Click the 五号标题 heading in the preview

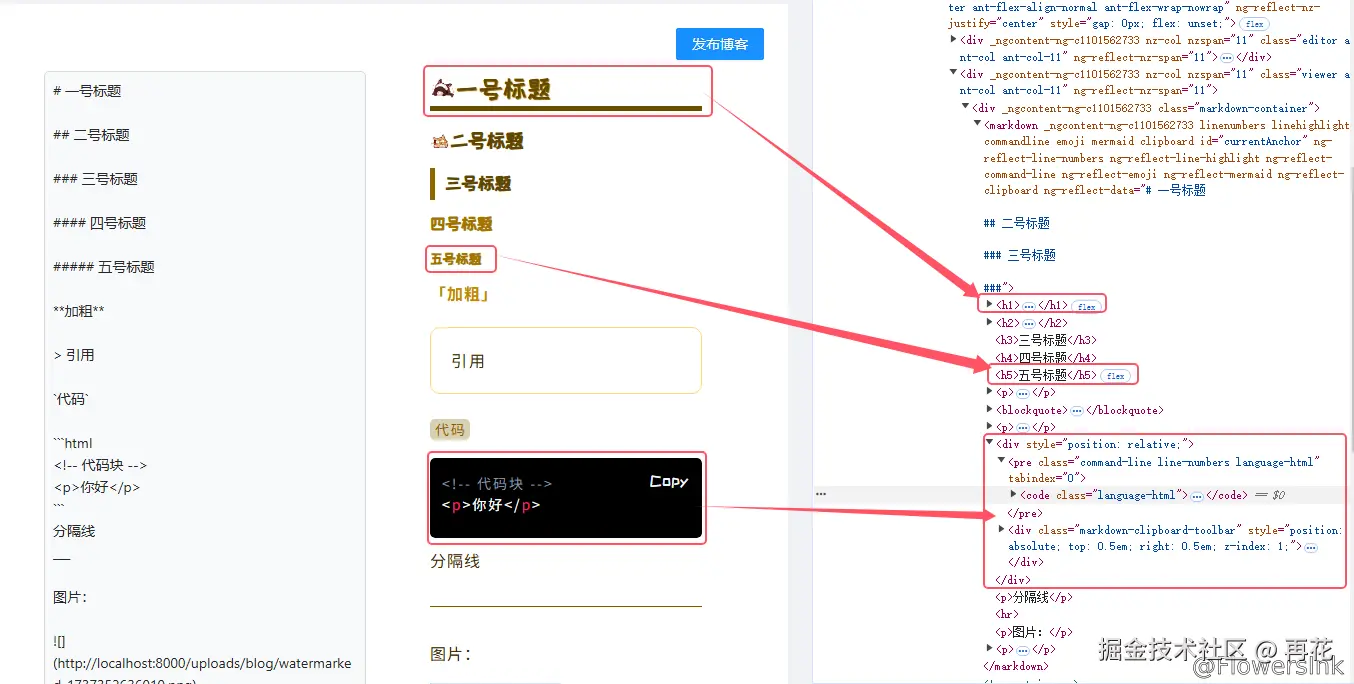click(456, 259)
